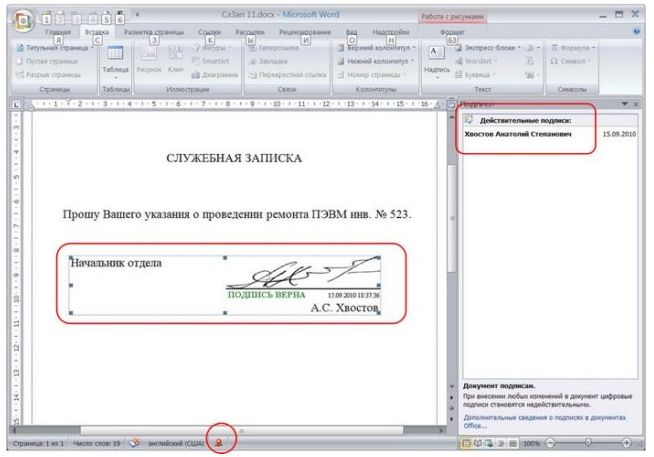
Task: Switch to Print Layout view in status bar
Action: (x=466, y=443)
